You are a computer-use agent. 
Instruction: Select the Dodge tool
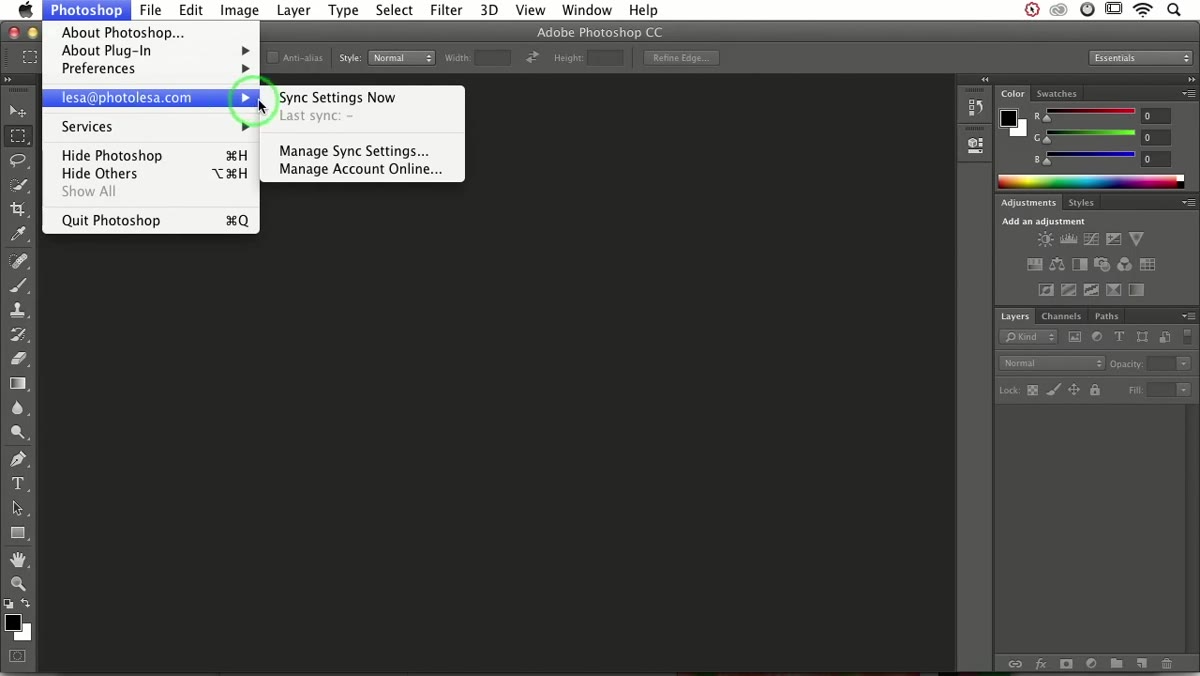click(x=18, y=433)
